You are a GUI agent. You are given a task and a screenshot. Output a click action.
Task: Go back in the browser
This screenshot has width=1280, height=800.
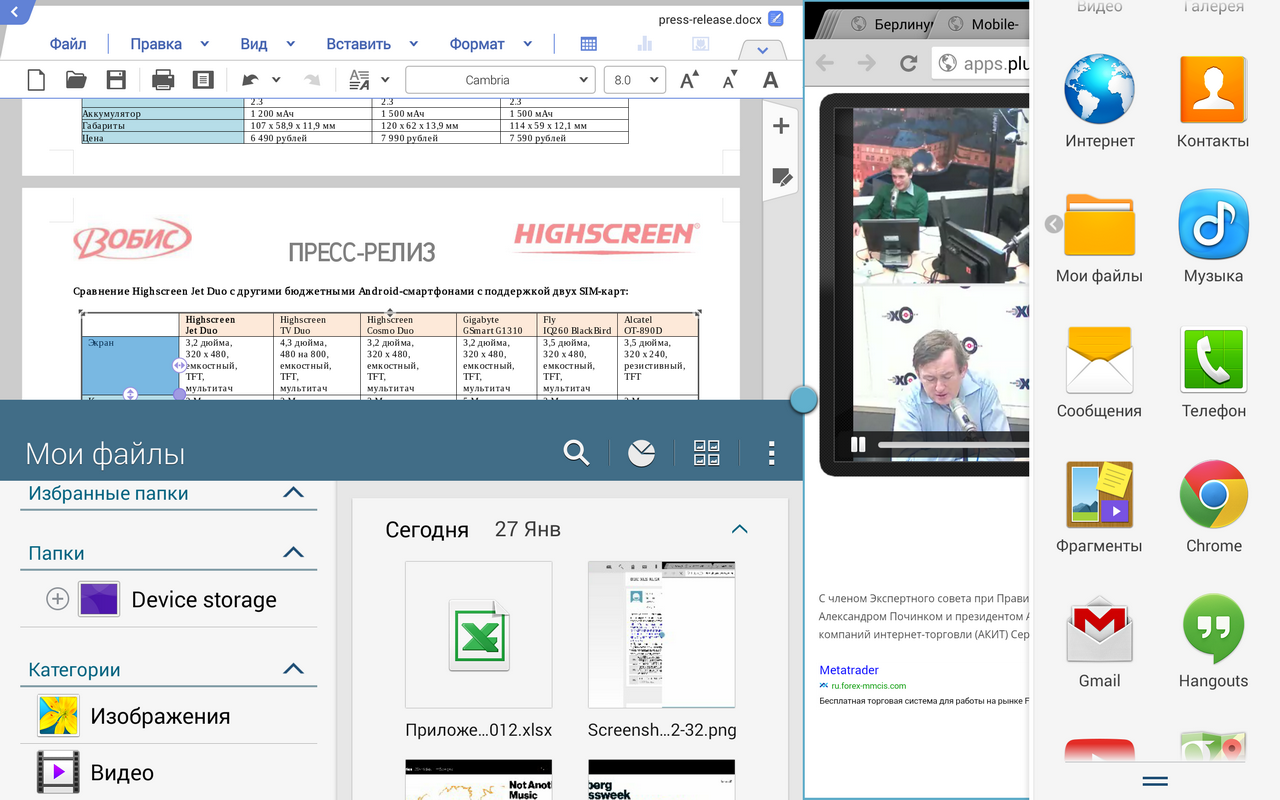point(824,63)
